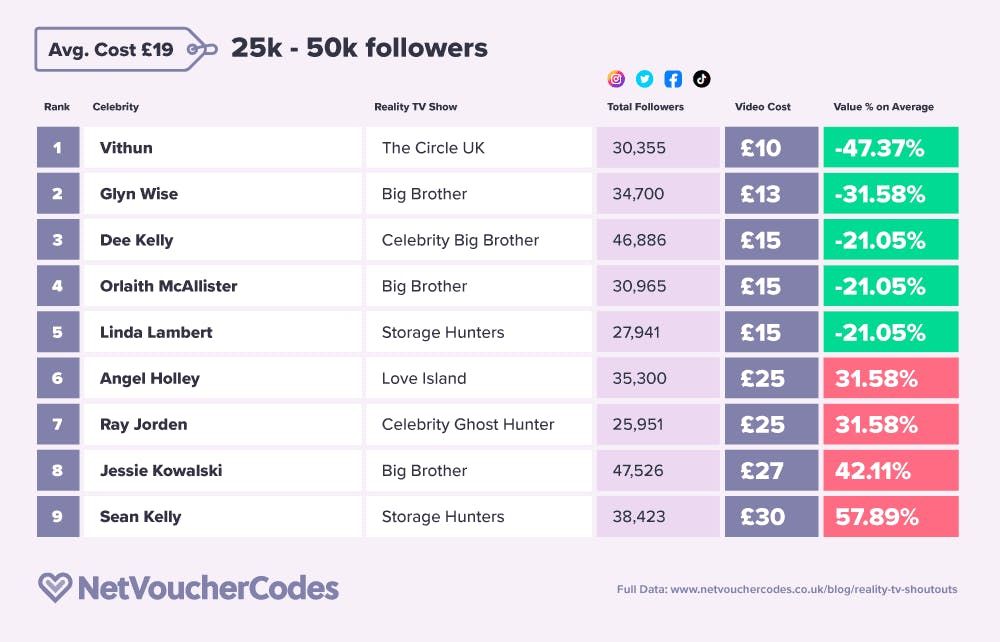Click the NetVoucherCodes brand name text
Screen dimensions: 1000x642
(x=208, y=588)
